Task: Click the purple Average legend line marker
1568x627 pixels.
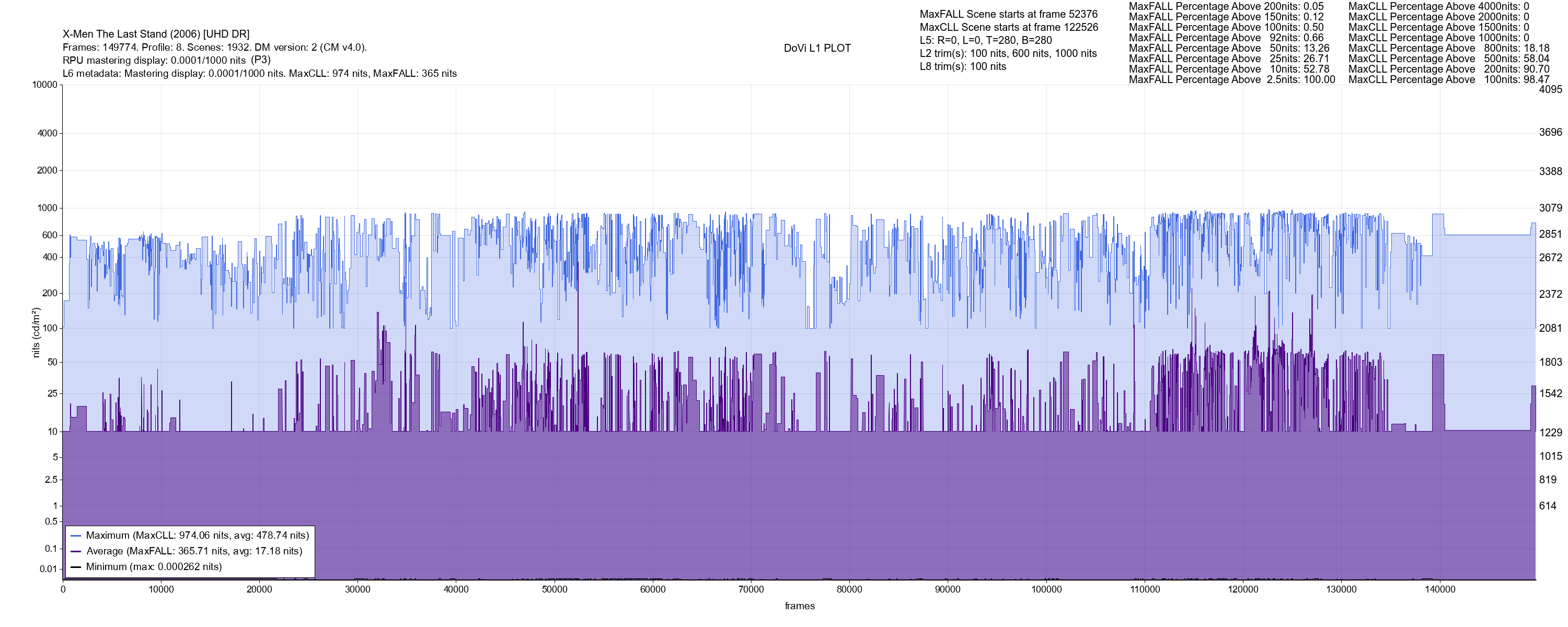Action: tap(76, 552)
